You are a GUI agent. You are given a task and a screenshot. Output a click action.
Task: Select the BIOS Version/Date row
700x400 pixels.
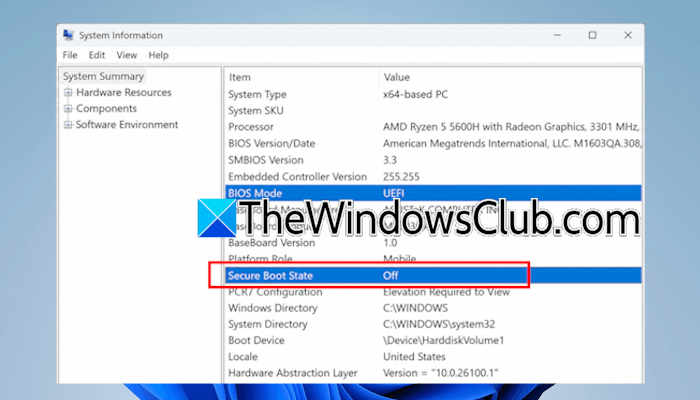click(x=433, y=143)
